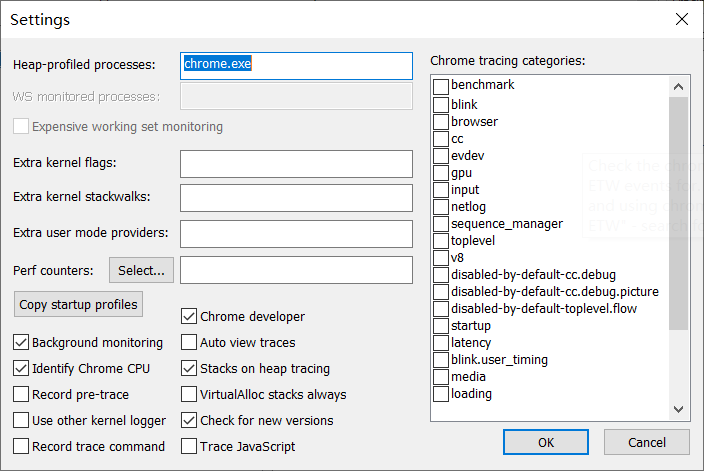Viewport: 704px width, 471px height.
Task: Enable Record pre-trace option
Action: point(22,394)
